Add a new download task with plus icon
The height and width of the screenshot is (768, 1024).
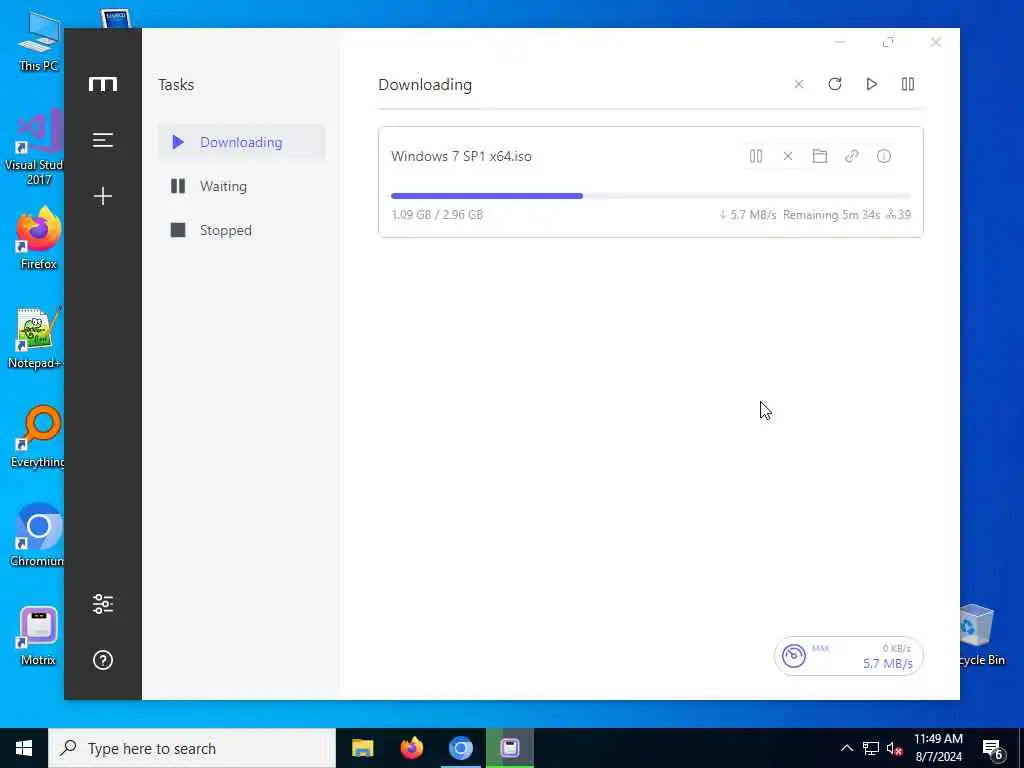(x=103, y=196)
